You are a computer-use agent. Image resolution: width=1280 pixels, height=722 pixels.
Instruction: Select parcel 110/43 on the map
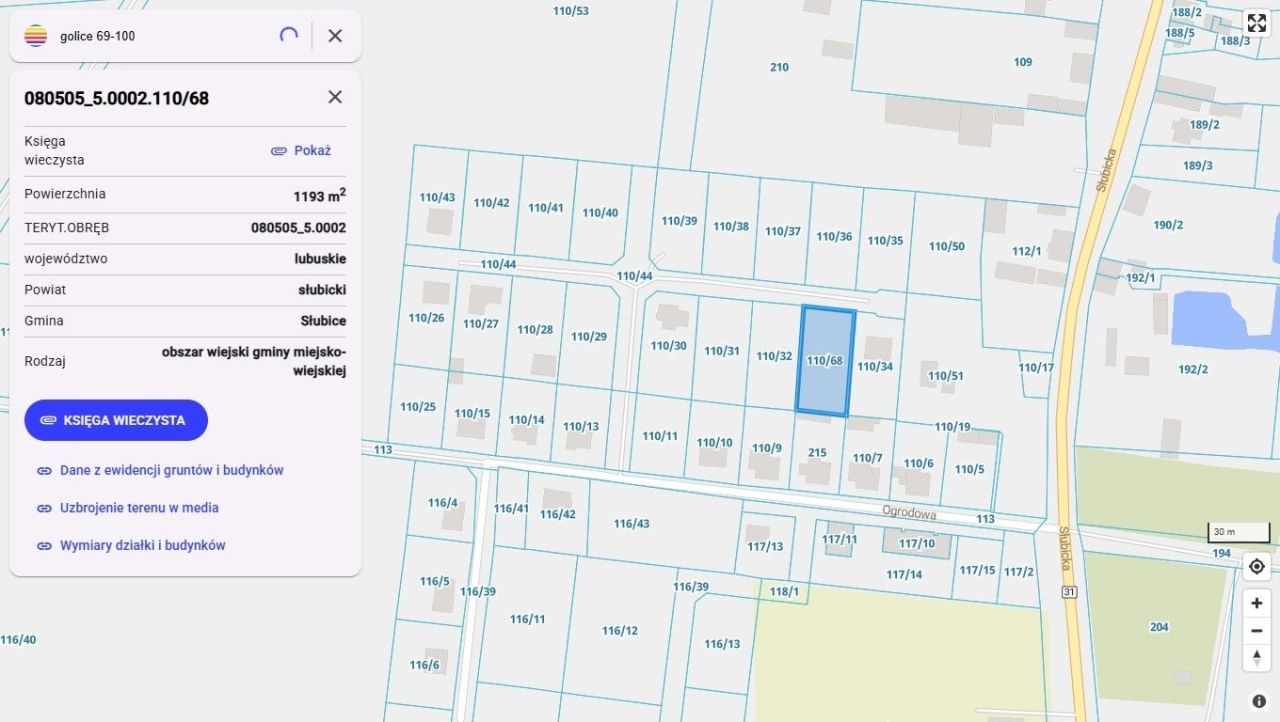[436, 197]
